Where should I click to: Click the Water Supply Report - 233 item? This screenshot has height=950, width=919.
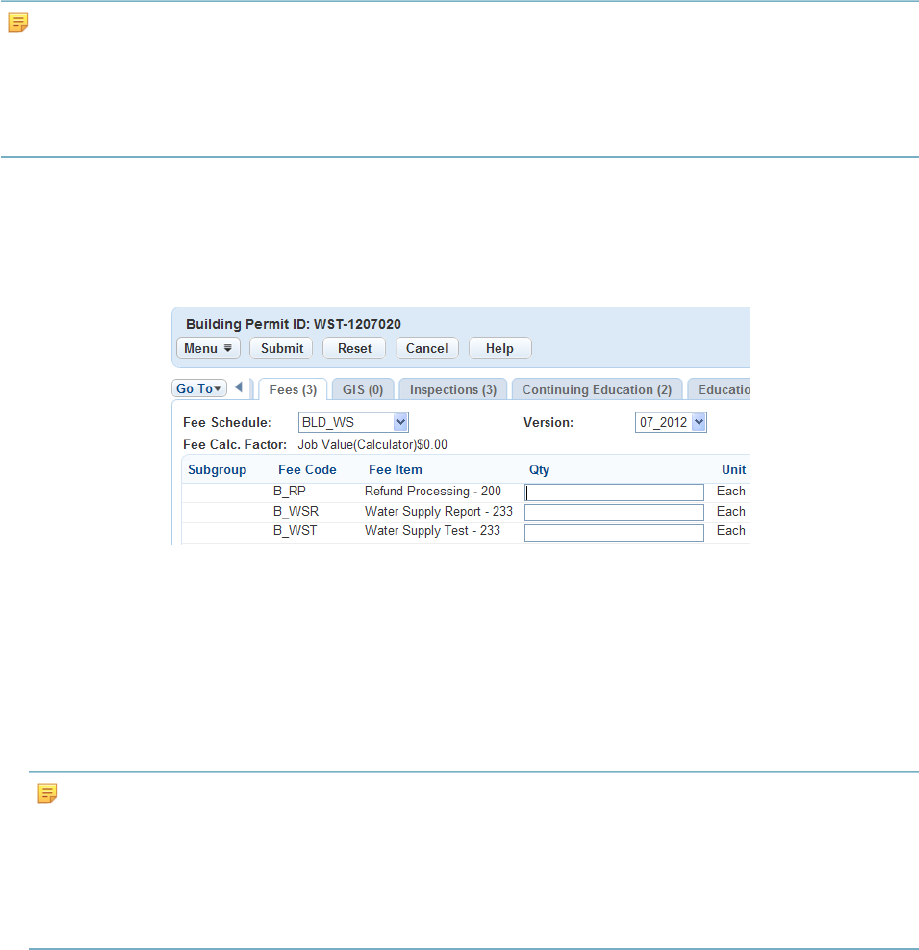point(439,511)
